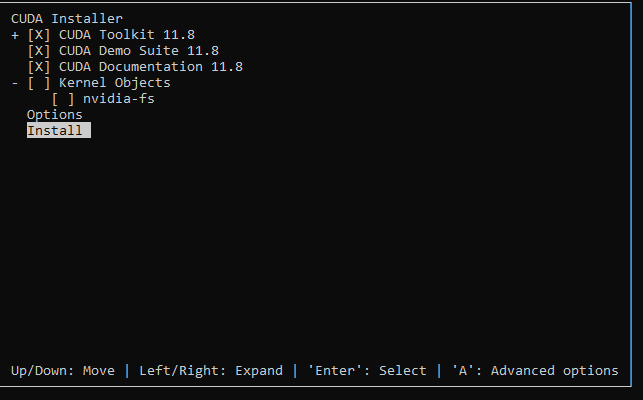643x400 pixels.
Task: Select the CUDA Documentation 11.8 label
Action: tap(150, 67)
